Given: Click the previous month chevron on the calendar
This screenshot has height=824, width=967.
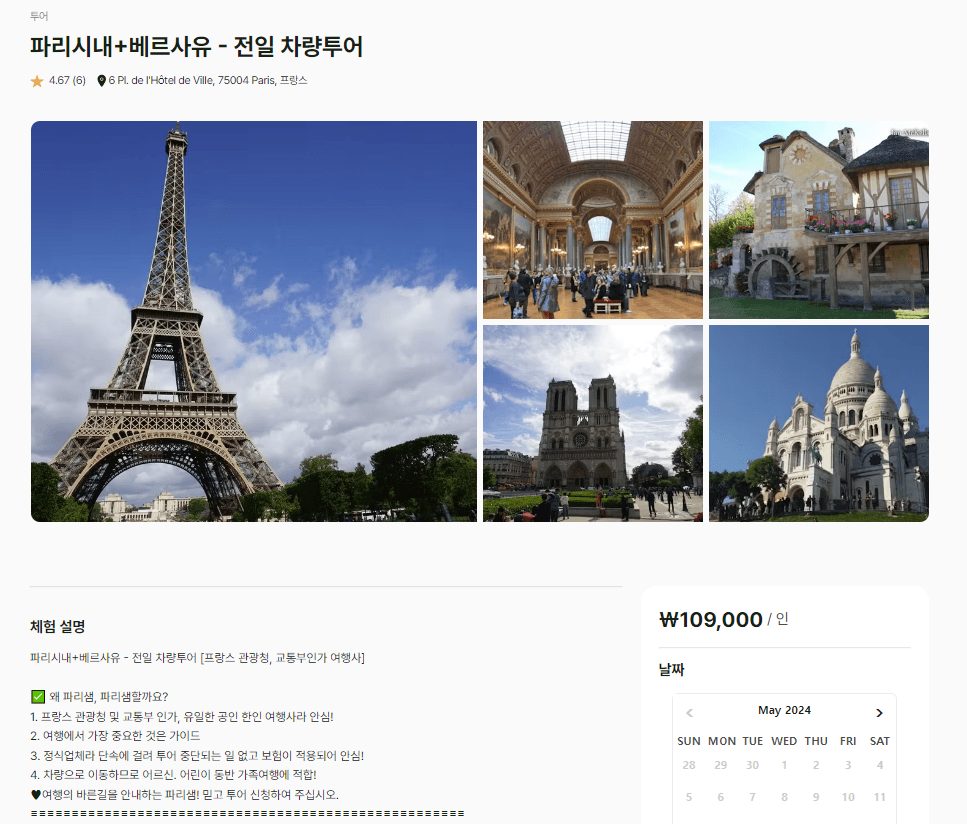Looking at the screenshot, I should (x=689, y=712).
